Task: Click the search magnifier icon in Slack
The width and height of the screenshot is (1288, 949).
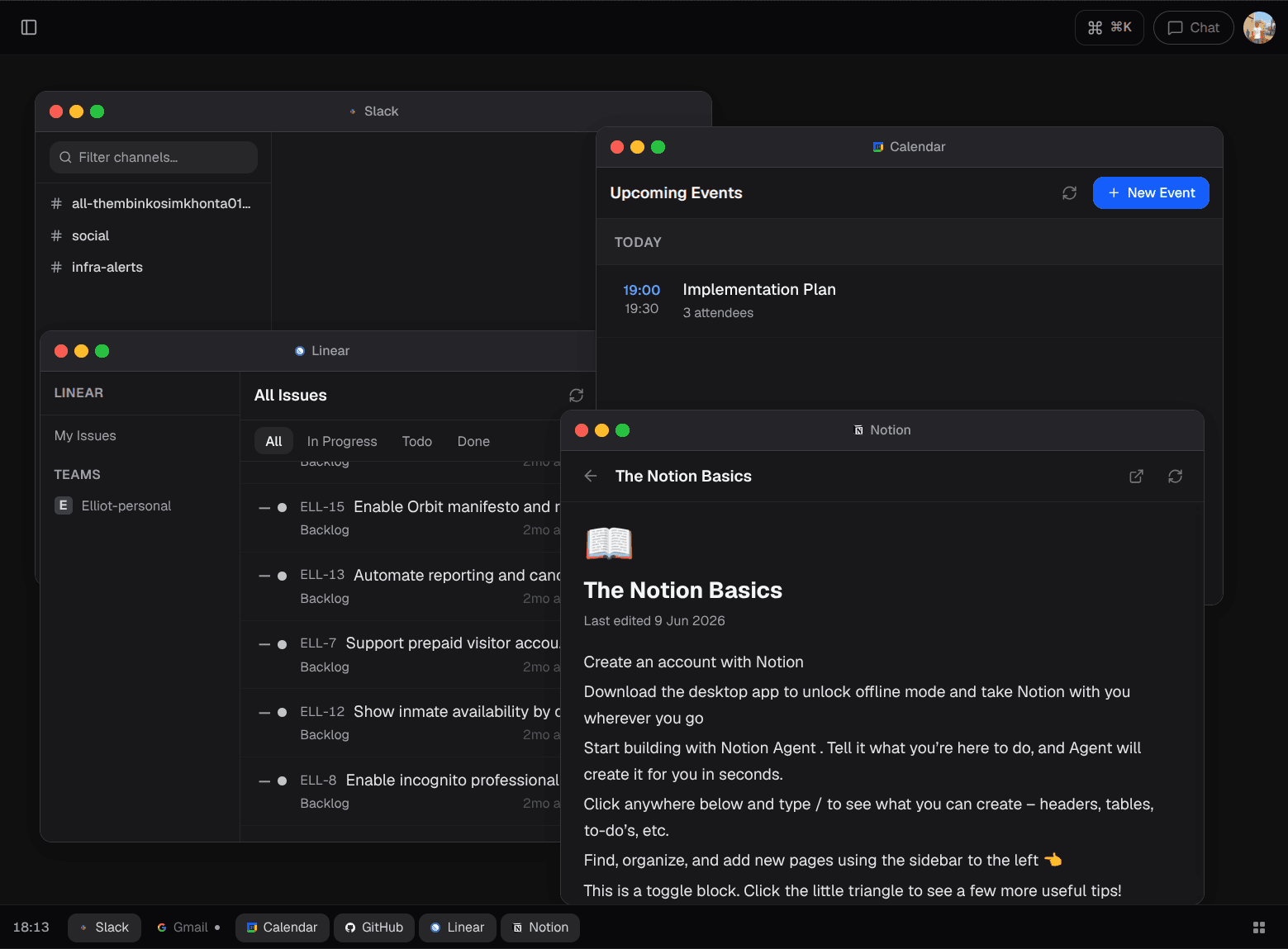Action: coord(65,157)
